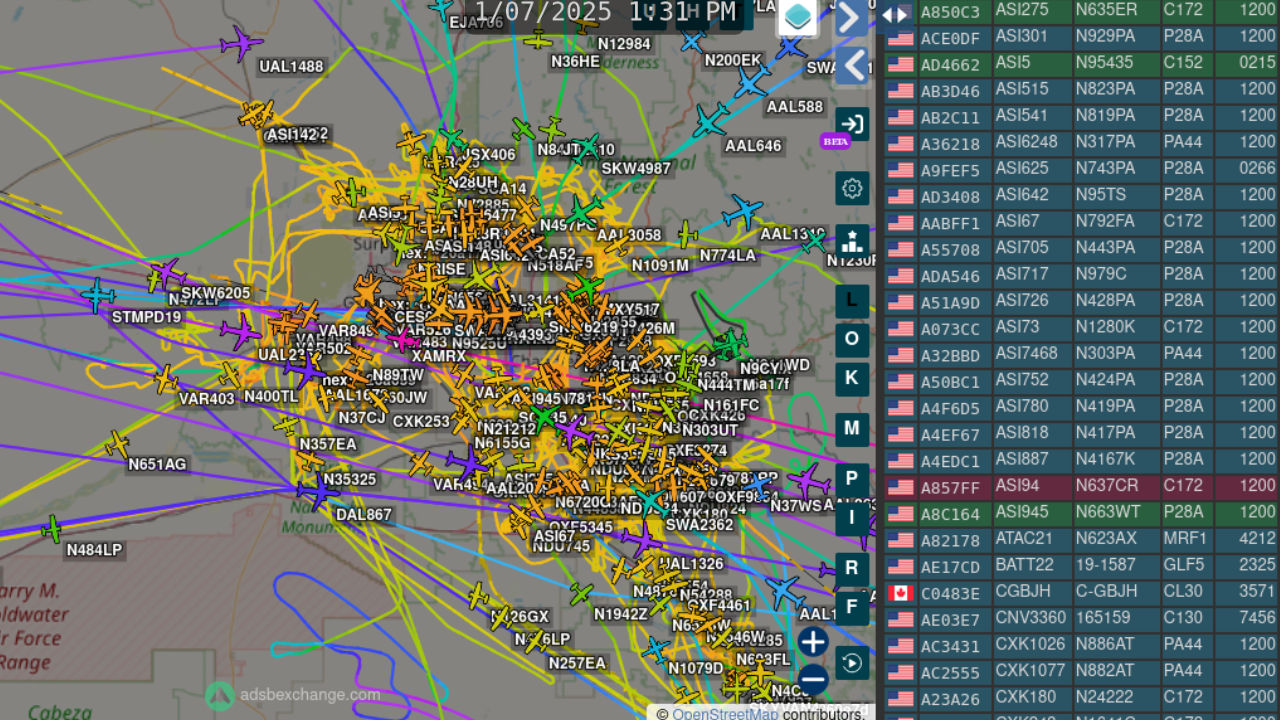Open the map layers selector icon
Image resolution: width=1280 pixels, height=720 pixels.
798,17
